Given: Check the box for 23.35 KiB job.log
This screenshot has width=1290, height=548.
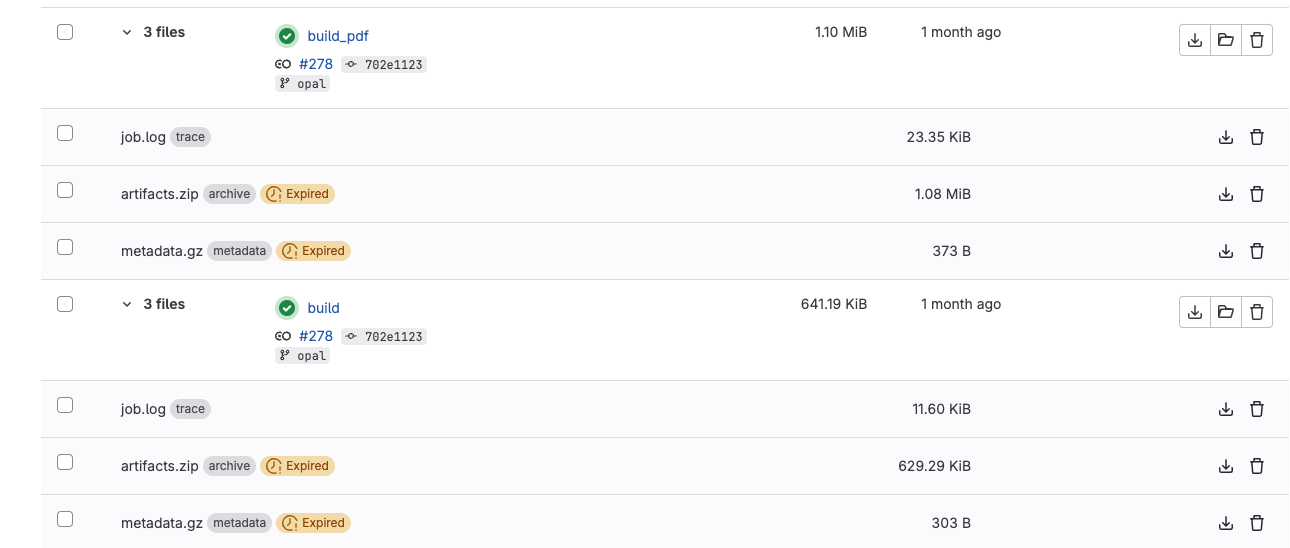Looking at the screenshot, I should pyautogui.click(x=65, y=133).
